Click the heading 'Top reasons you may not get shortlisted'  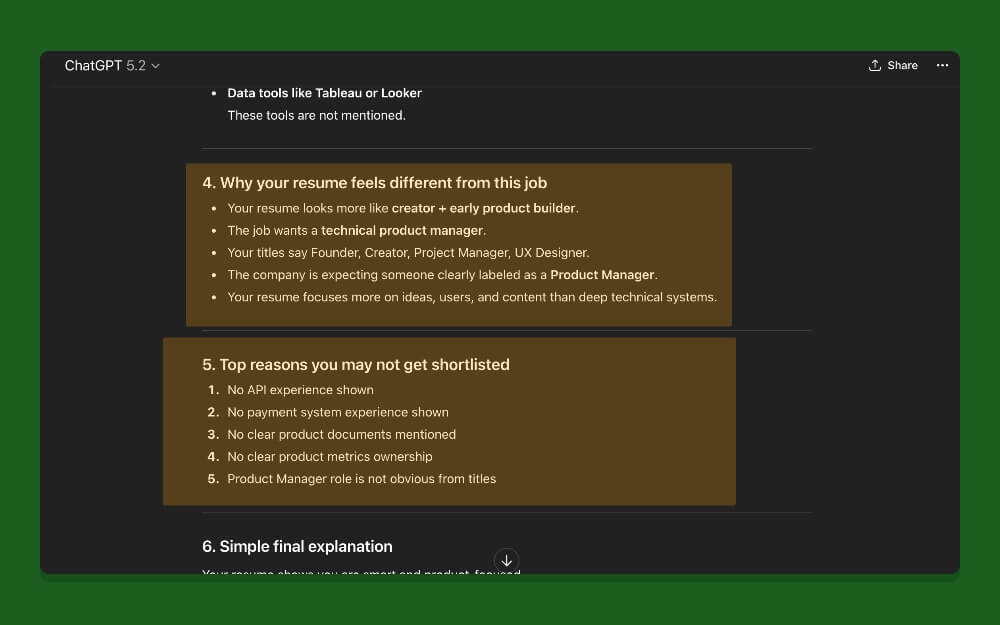tap(356, 365)
